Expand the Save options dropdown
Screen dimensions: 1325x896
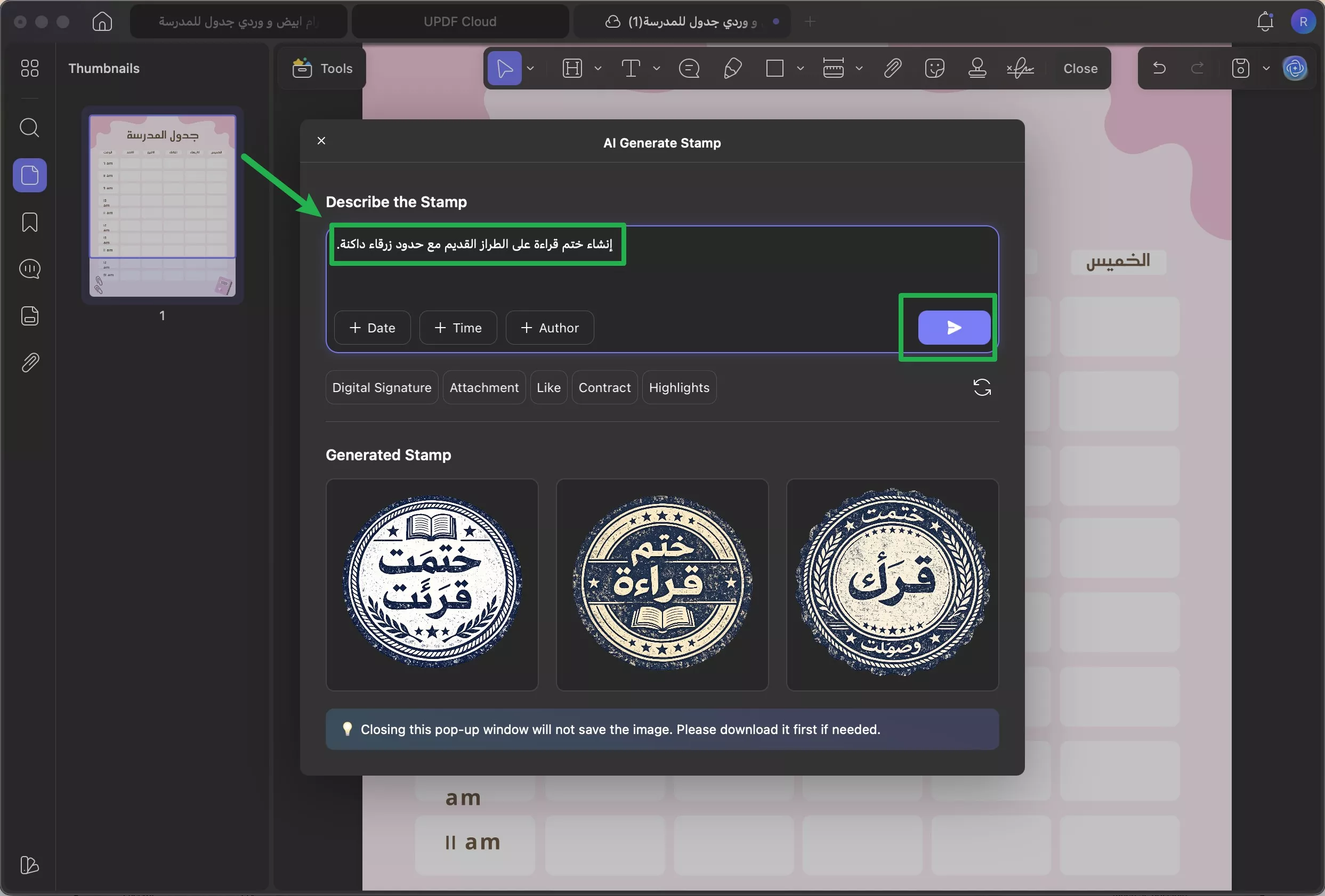click(x=1266, y=68)
